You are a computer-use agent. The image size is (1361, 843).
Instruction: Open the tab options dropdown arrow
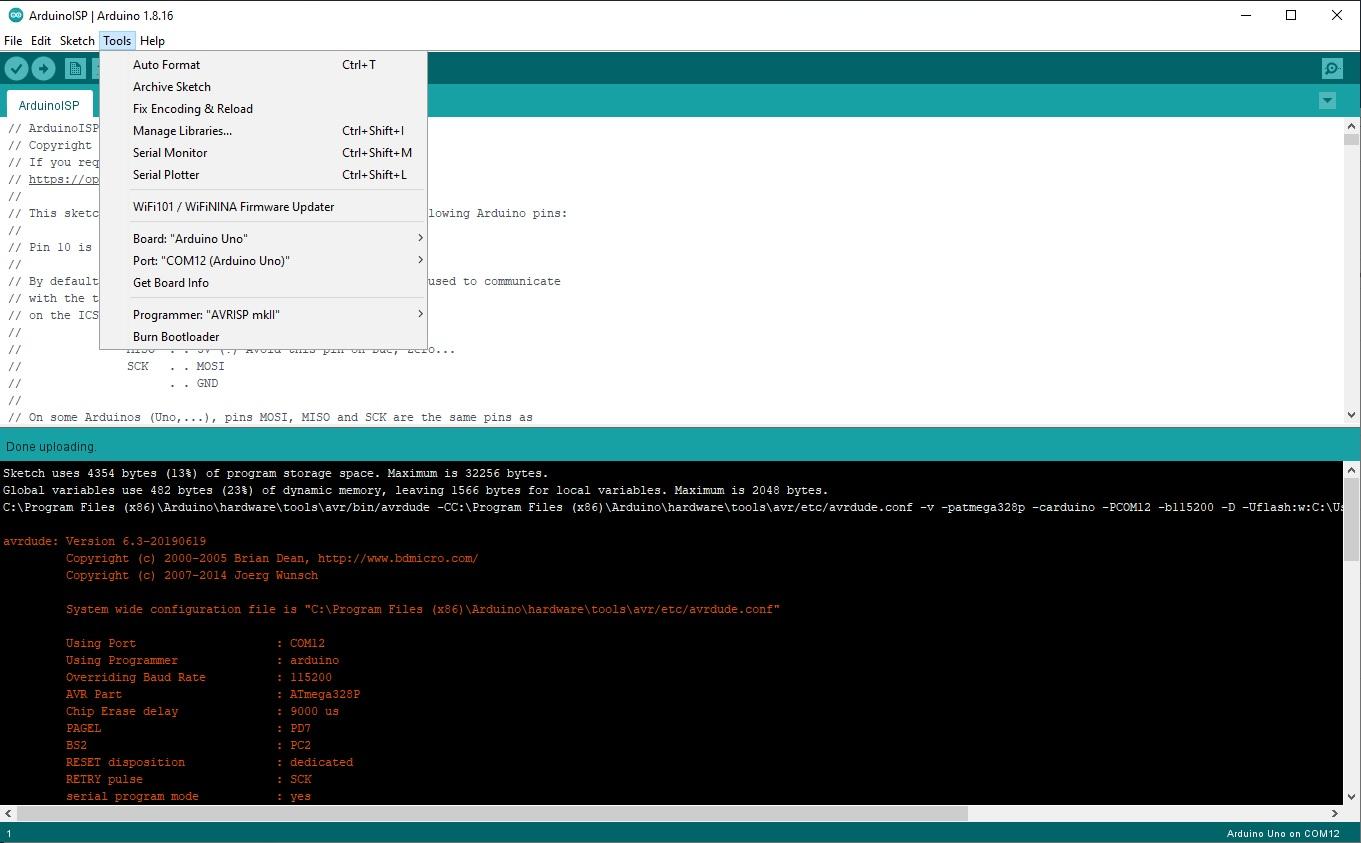(1327, 101)
